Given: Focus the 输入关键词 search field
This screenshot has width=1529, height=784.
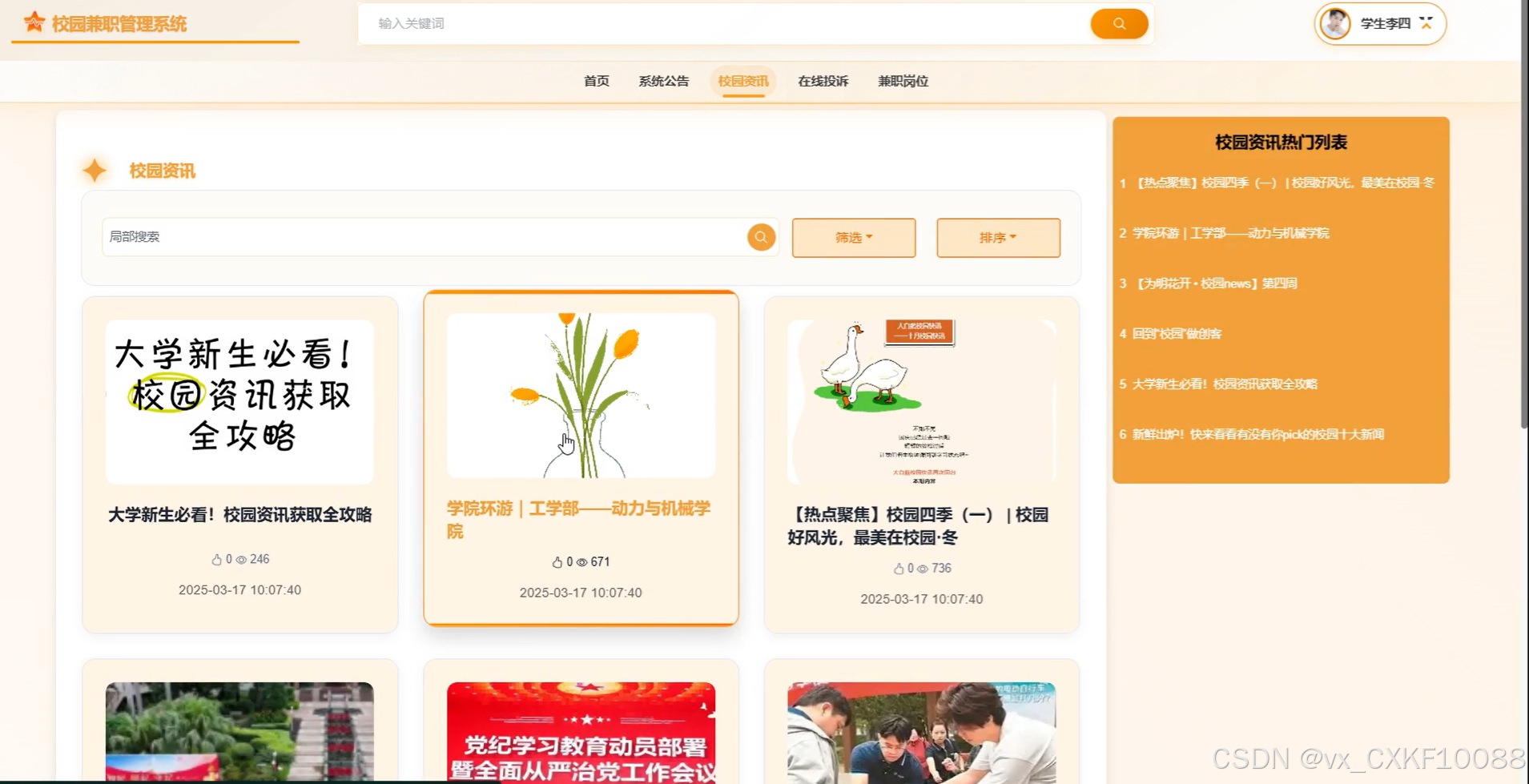Looking at the screenshot, I should pos(725,24).
